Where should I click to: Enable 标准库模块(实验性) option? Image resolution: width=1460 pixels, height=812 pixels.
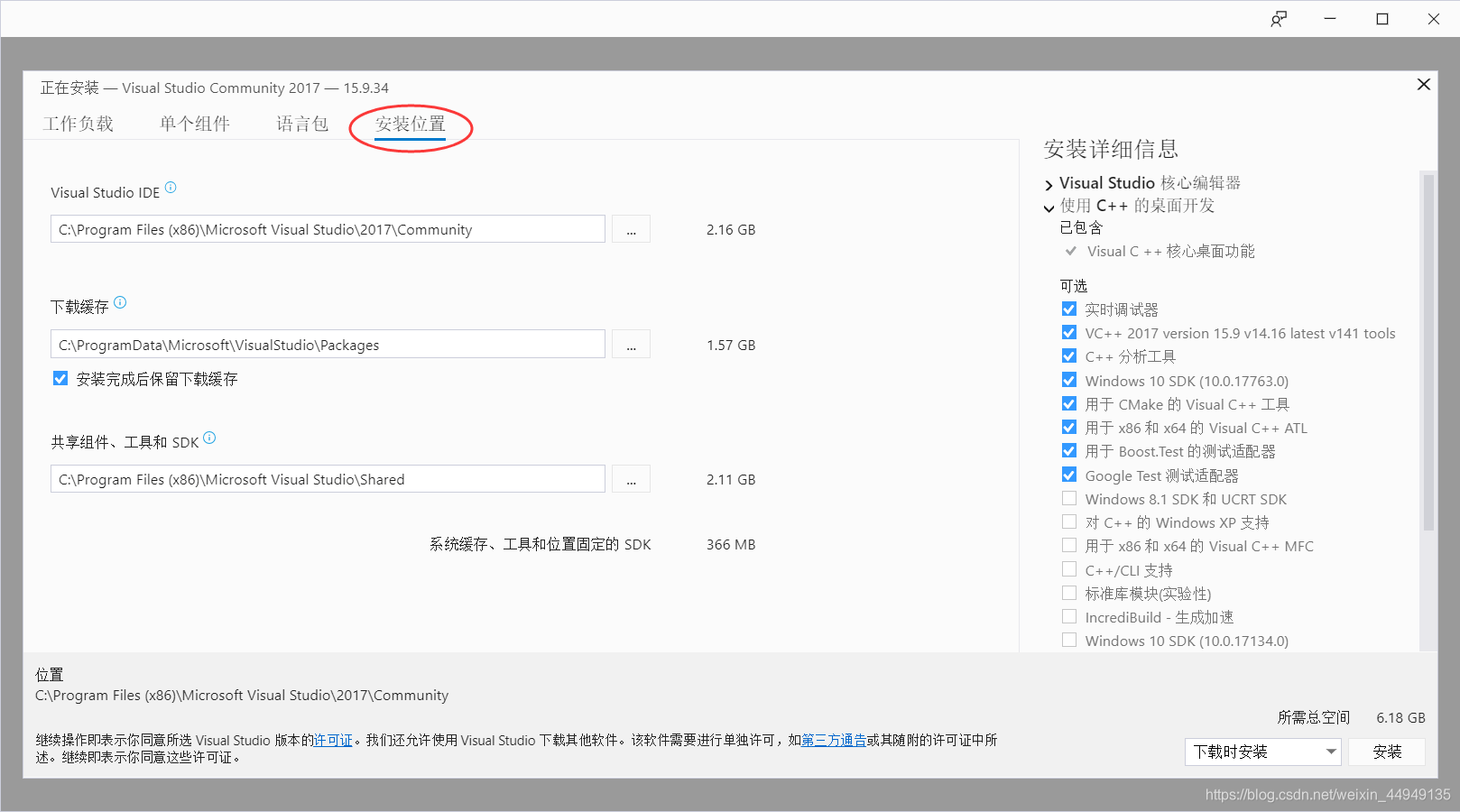[x=1069, y=593]
